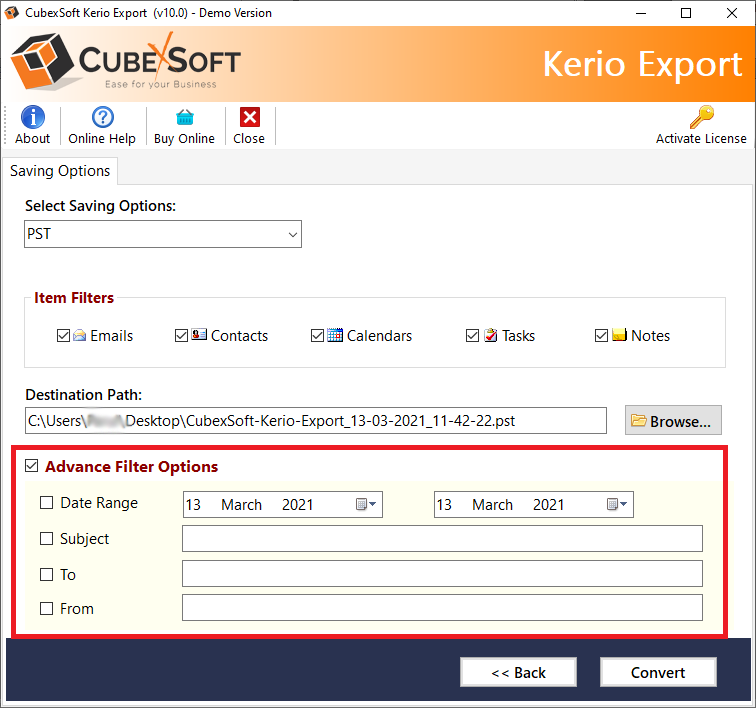Click the Calendars grid icon

coord(335,335)
